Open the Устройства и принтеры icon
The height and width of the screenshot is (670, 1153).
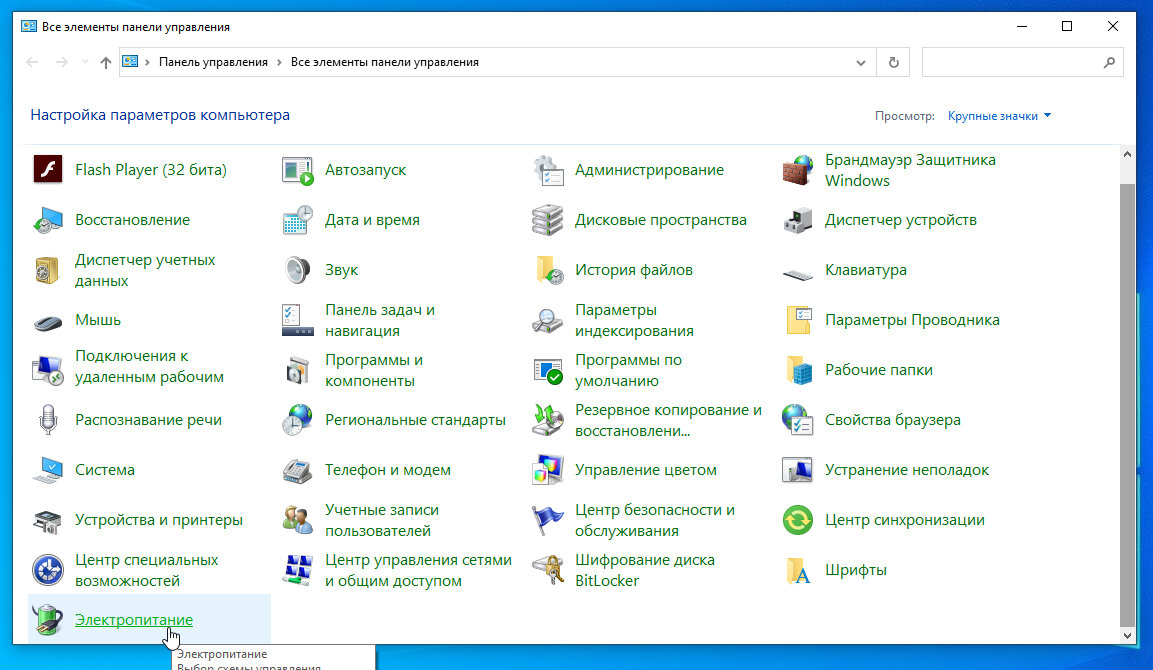[x=48, y=521]
